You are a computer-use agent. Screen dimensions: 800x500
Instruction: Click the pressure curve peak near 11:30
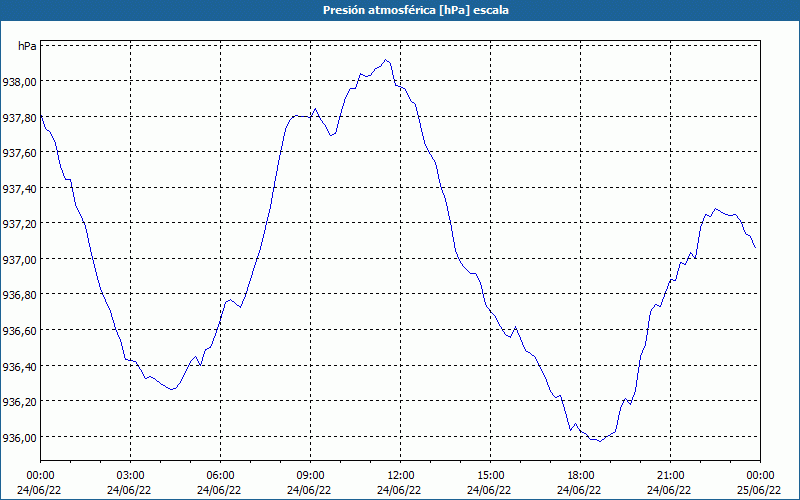386,60
